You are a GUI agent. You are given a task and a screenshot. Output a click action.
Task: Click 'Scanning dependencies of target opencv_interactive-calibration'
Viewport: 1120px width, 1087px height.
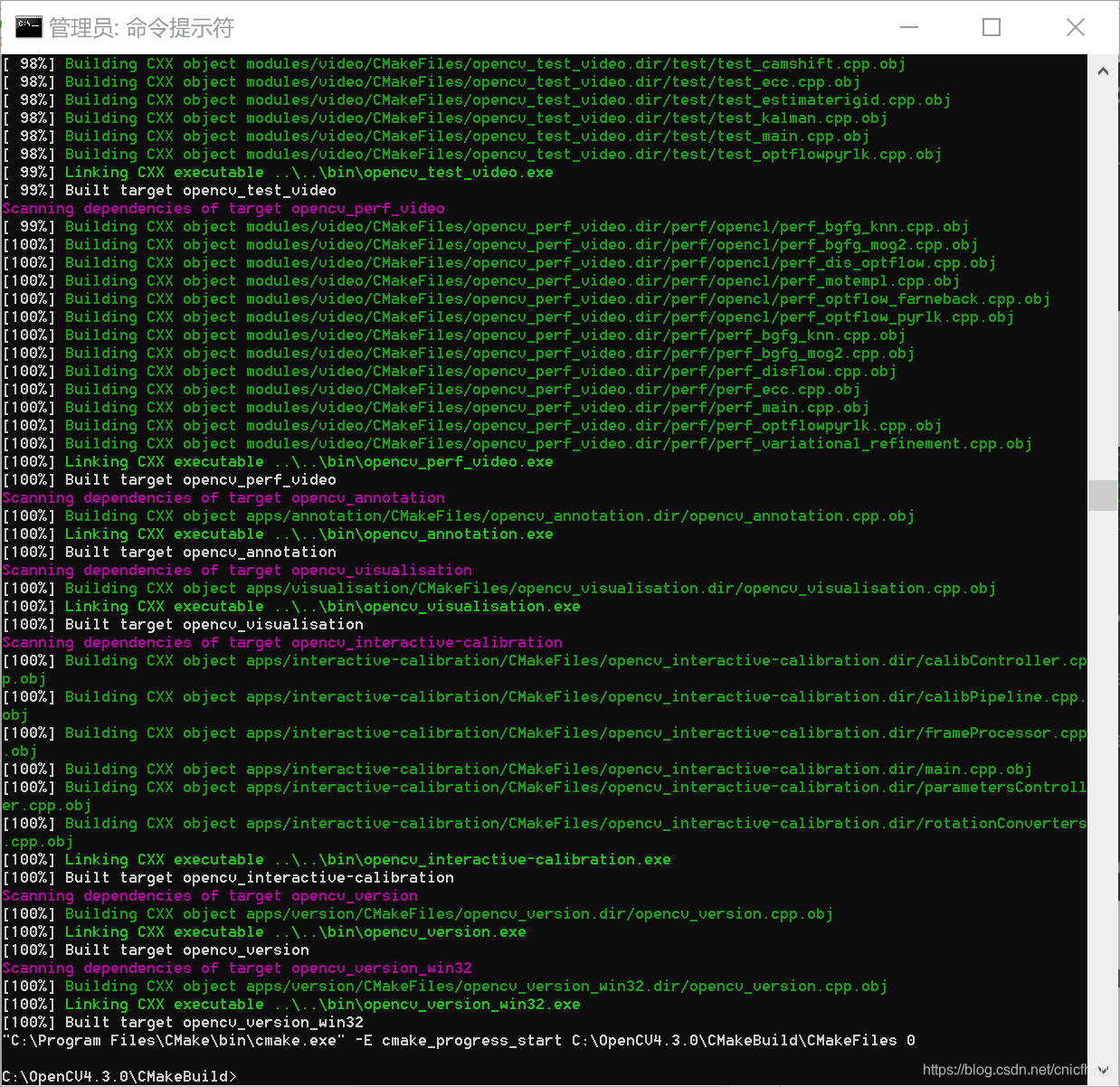point(282,643)
